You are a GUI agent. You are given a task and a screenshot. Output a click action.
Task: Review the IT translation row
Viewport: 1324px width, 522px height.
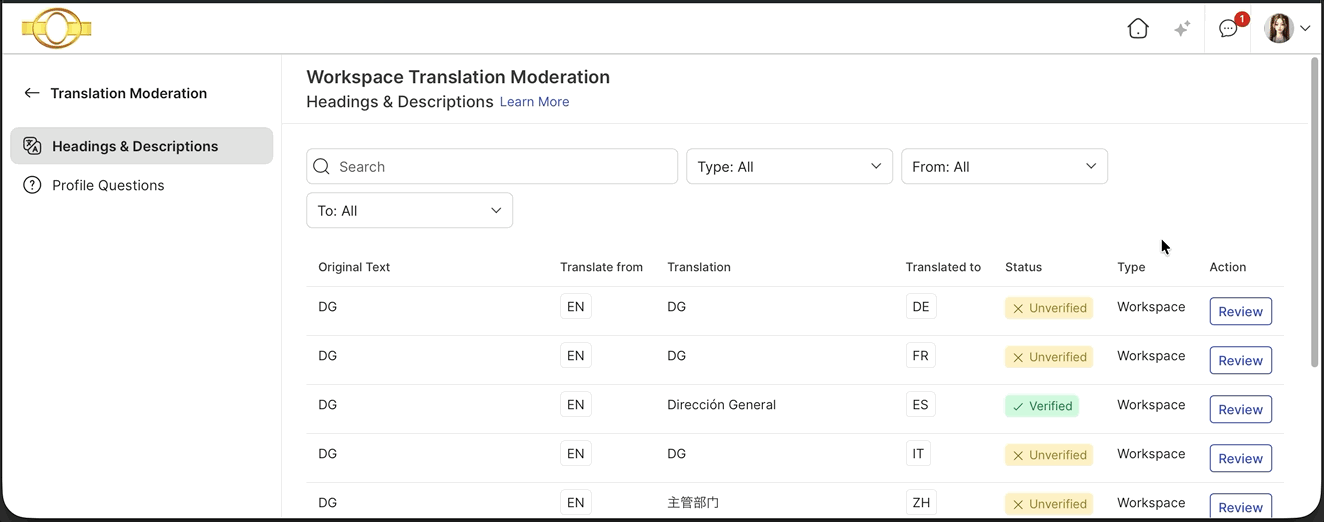pyautogui.click(x=1240, y=458)
